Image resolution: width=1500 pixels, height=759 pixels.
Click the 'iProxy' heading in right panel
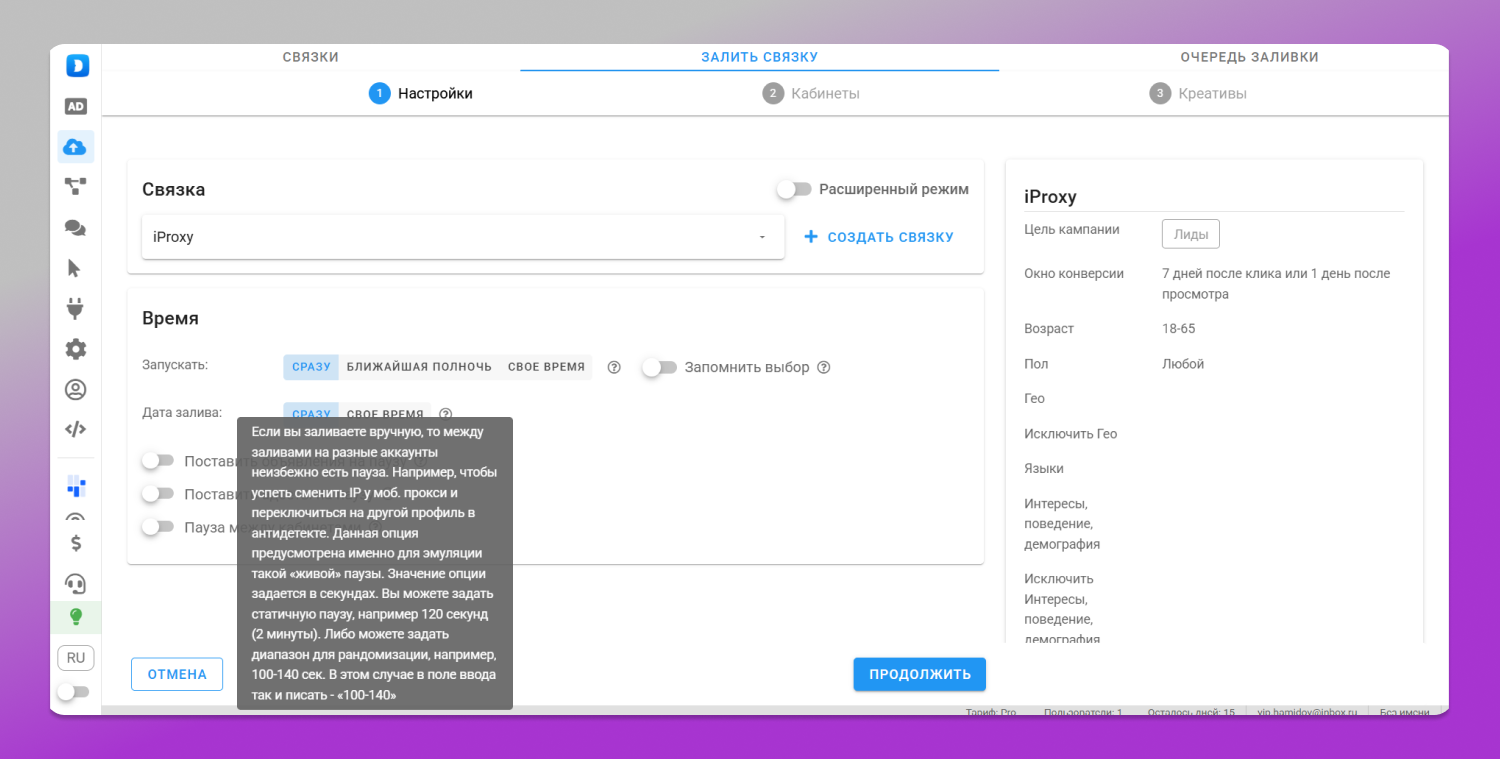1050,197
